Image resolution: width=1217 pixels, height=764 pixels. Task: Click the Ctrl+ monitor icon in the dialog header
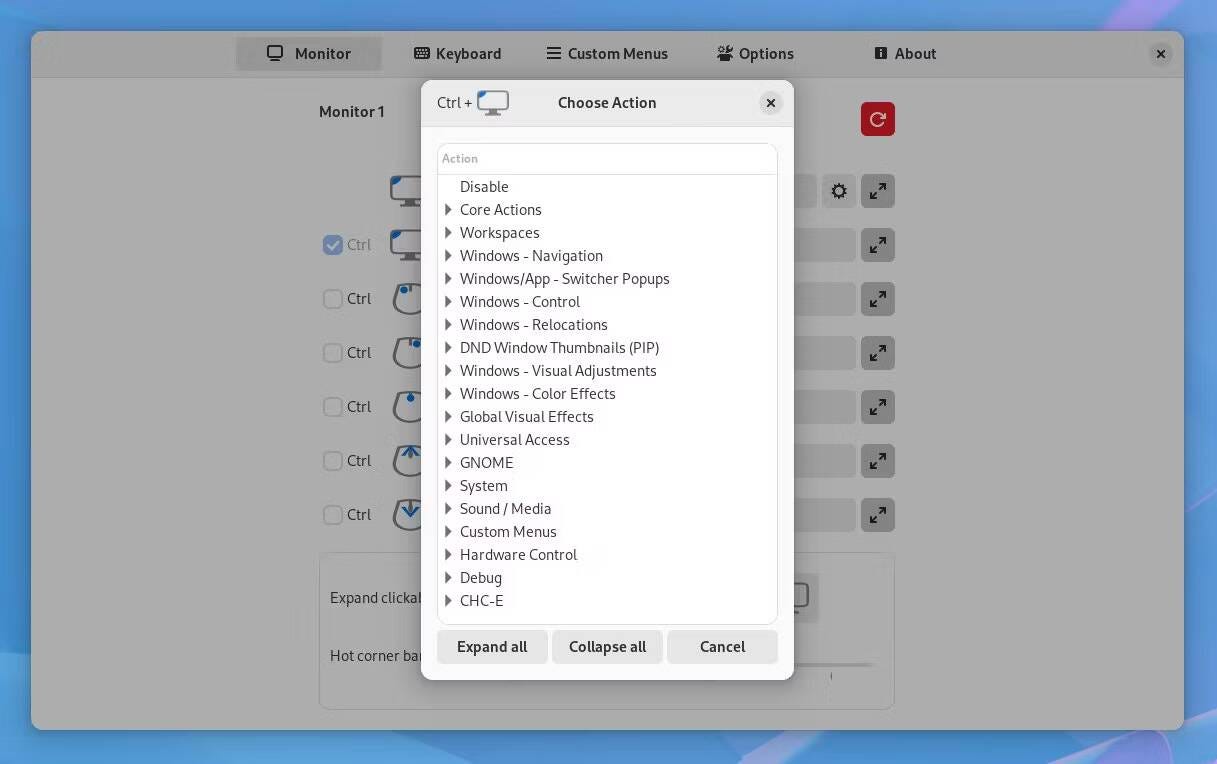pos(492,101)
